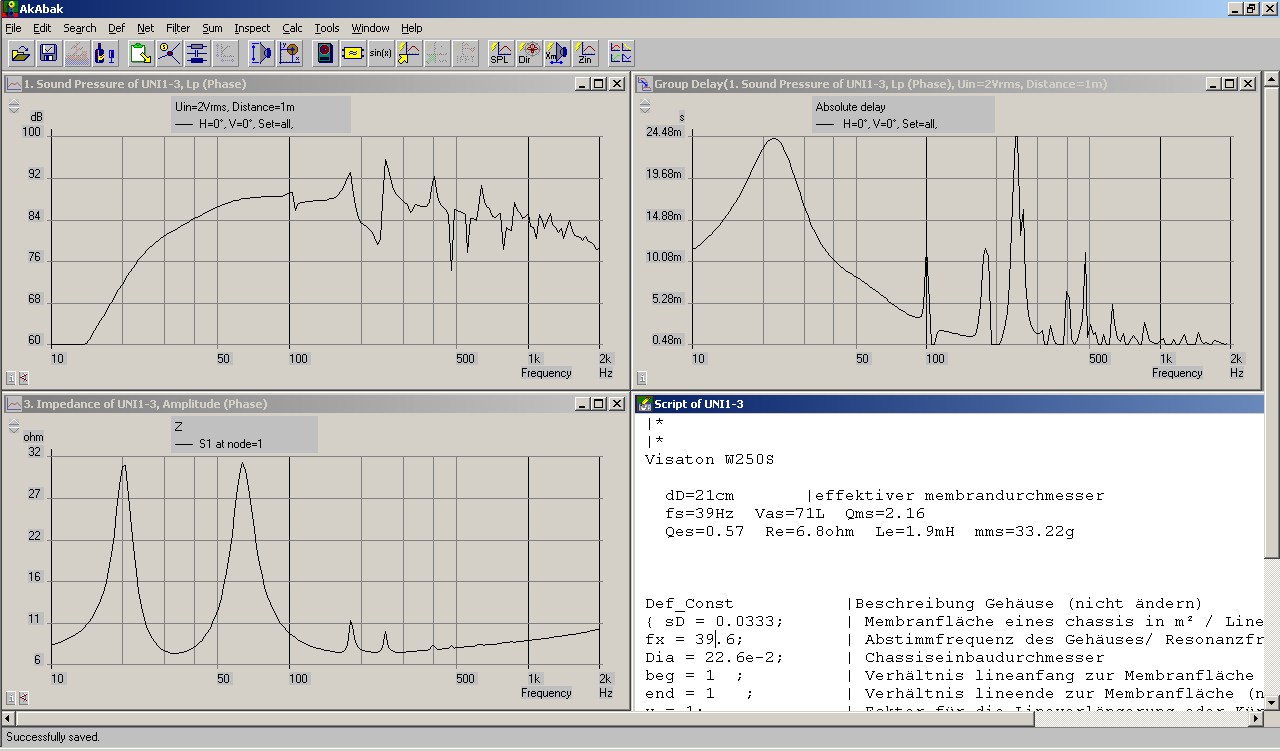Click the dB axis scale arrows in the Sound Pressure graph
Viewport: 1280px width, 751px height.
point(13,106)
